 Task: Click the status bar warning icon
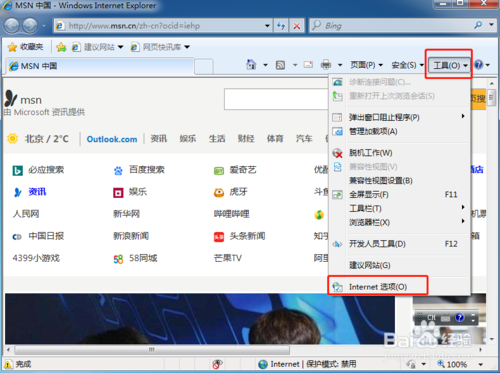(x=8, y=364)
